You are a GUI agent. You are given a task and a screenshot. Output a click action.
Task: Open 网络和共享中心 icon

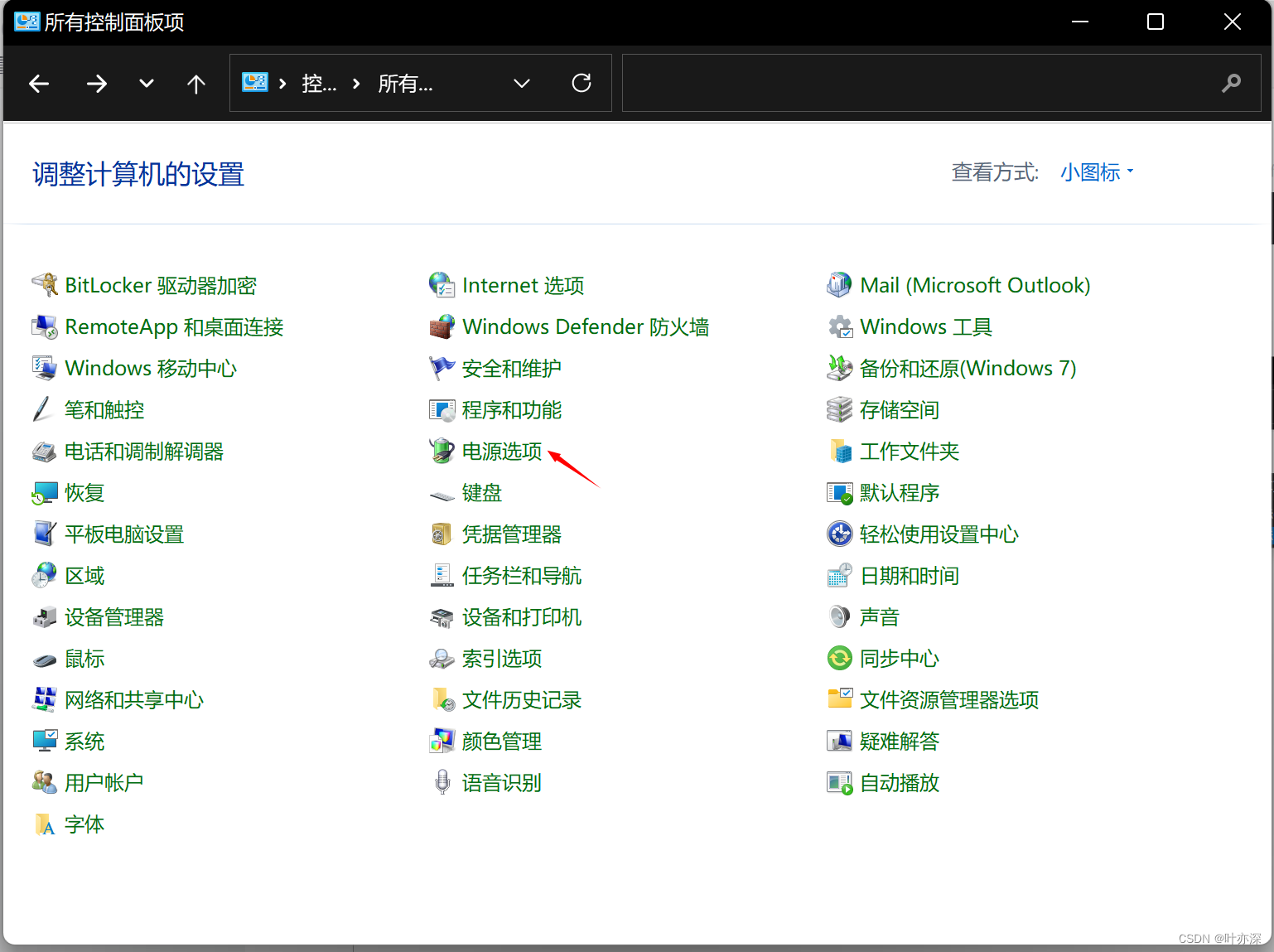click(44, 699)
